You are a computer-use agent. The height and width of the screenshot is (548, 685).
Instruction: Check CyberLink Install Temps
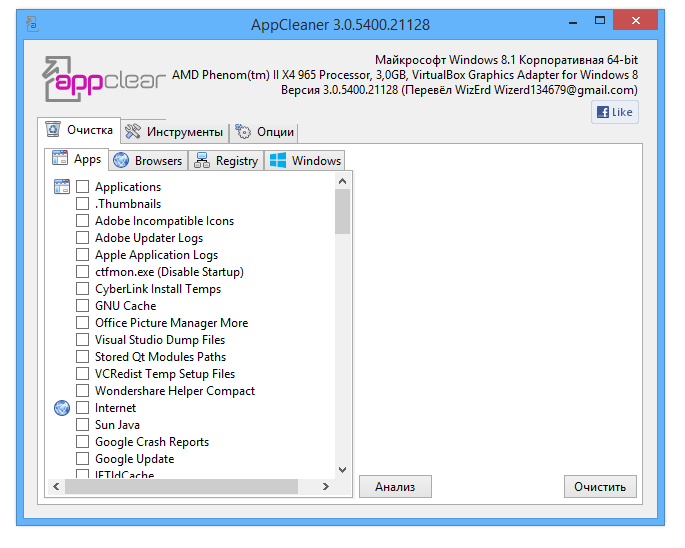(83, 289)
